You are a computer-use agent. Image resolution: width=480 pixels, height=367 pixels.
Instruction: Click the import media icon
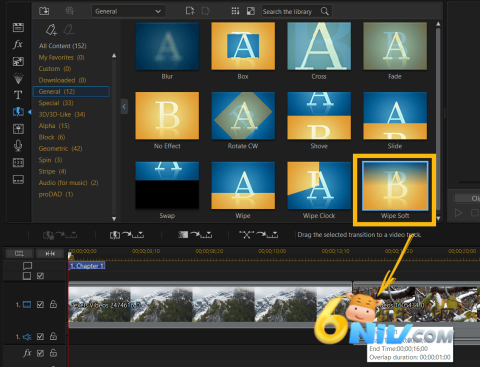[44, 11]
